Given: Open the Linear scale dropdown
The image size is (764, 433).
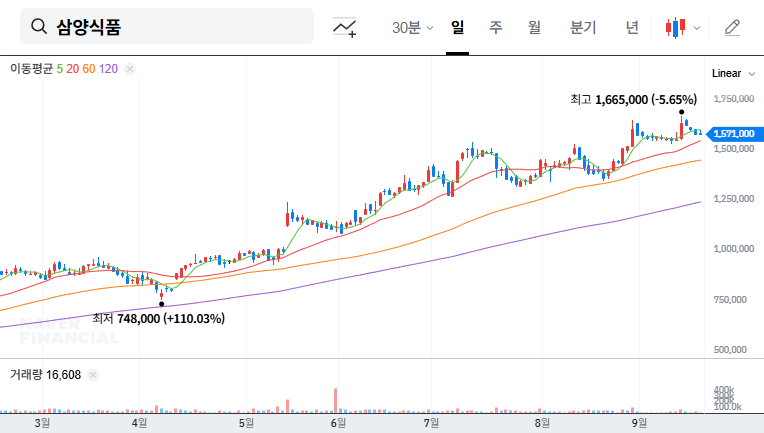Looking at the screenshot, I should (733, 74).
